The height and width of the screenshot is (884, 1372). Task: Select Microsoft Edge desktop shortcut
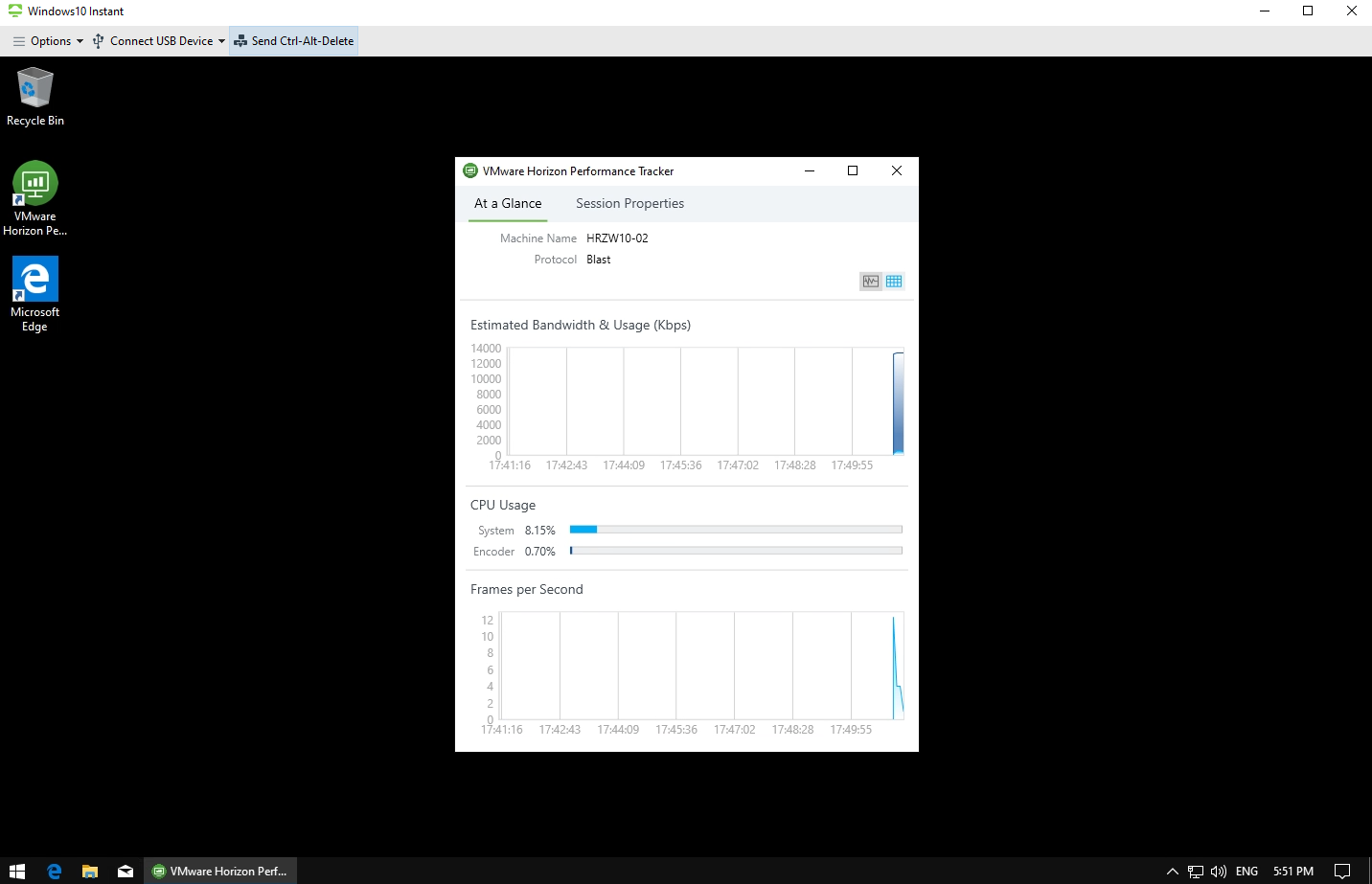coord(35,294)
